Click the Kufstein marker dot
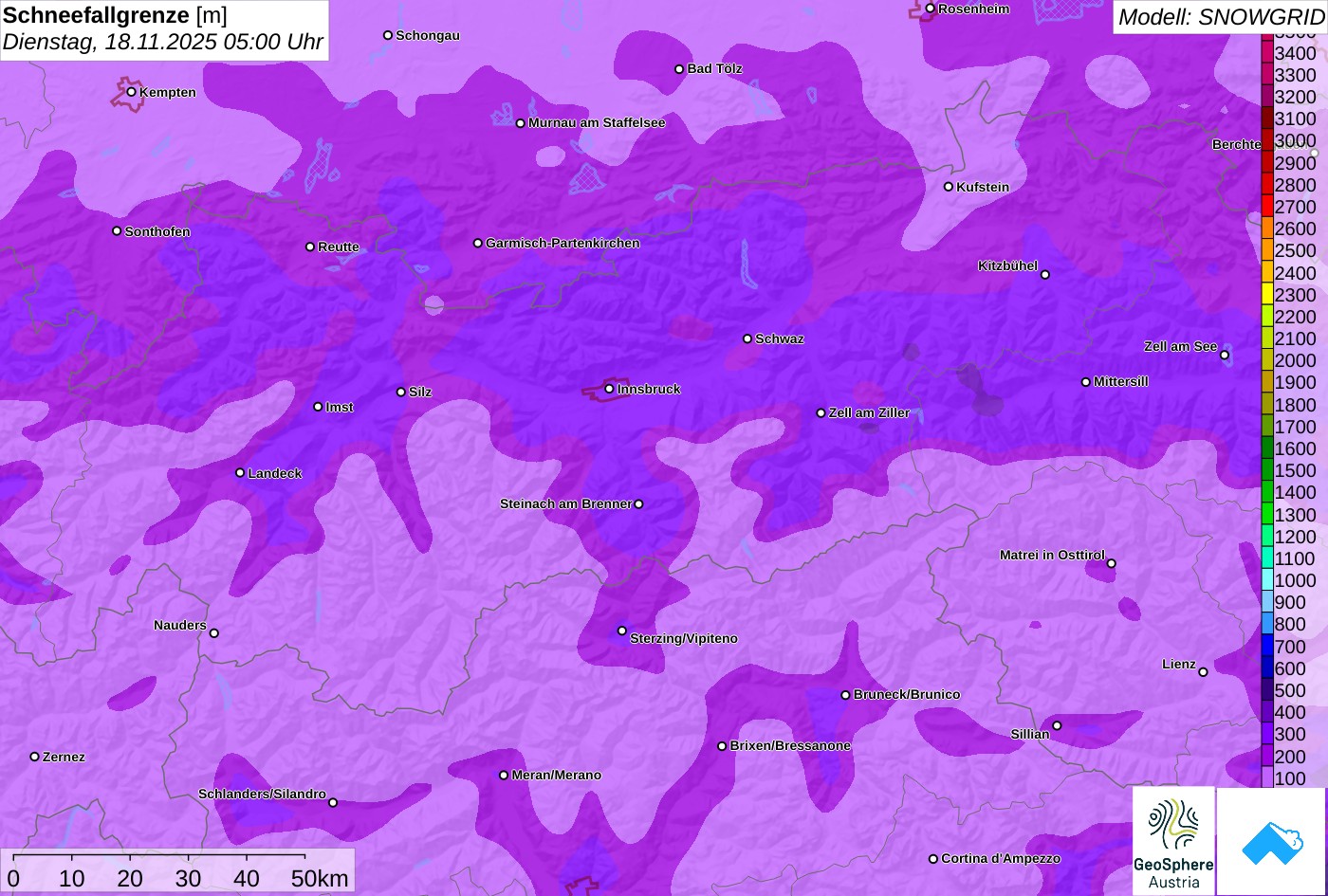 (x=948, y=187)
